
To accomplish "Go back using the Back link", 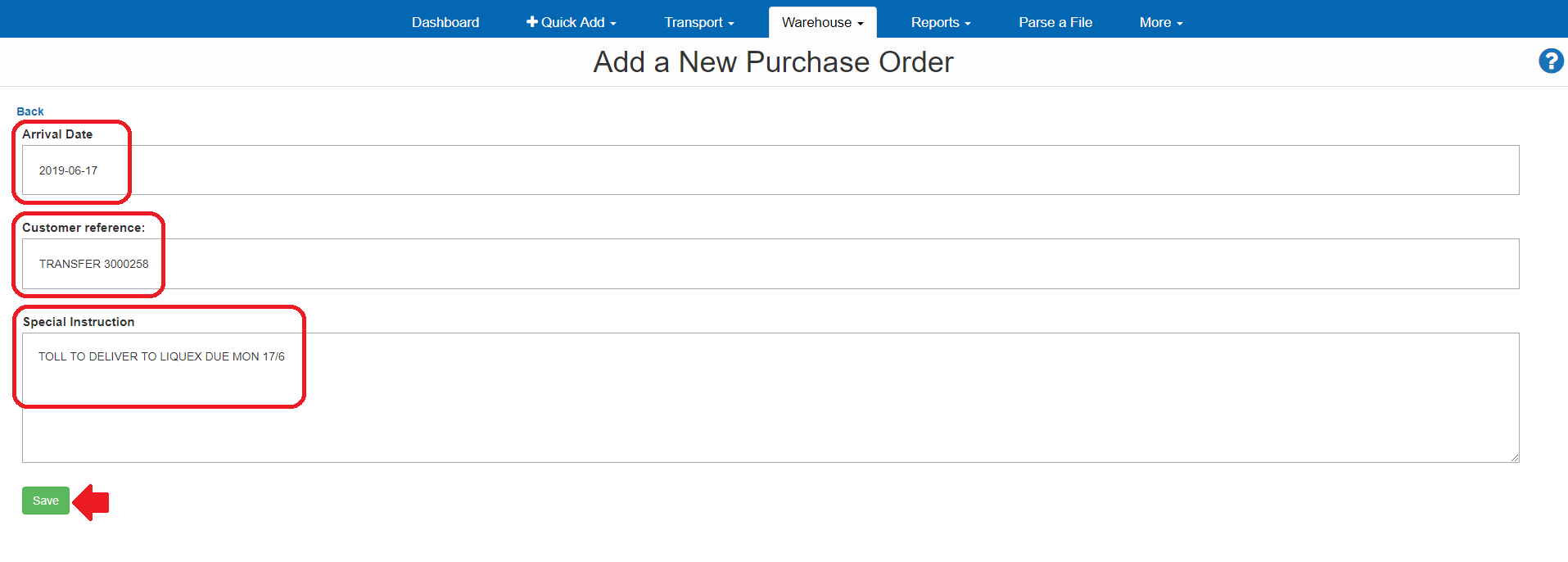I will (30, 111).
